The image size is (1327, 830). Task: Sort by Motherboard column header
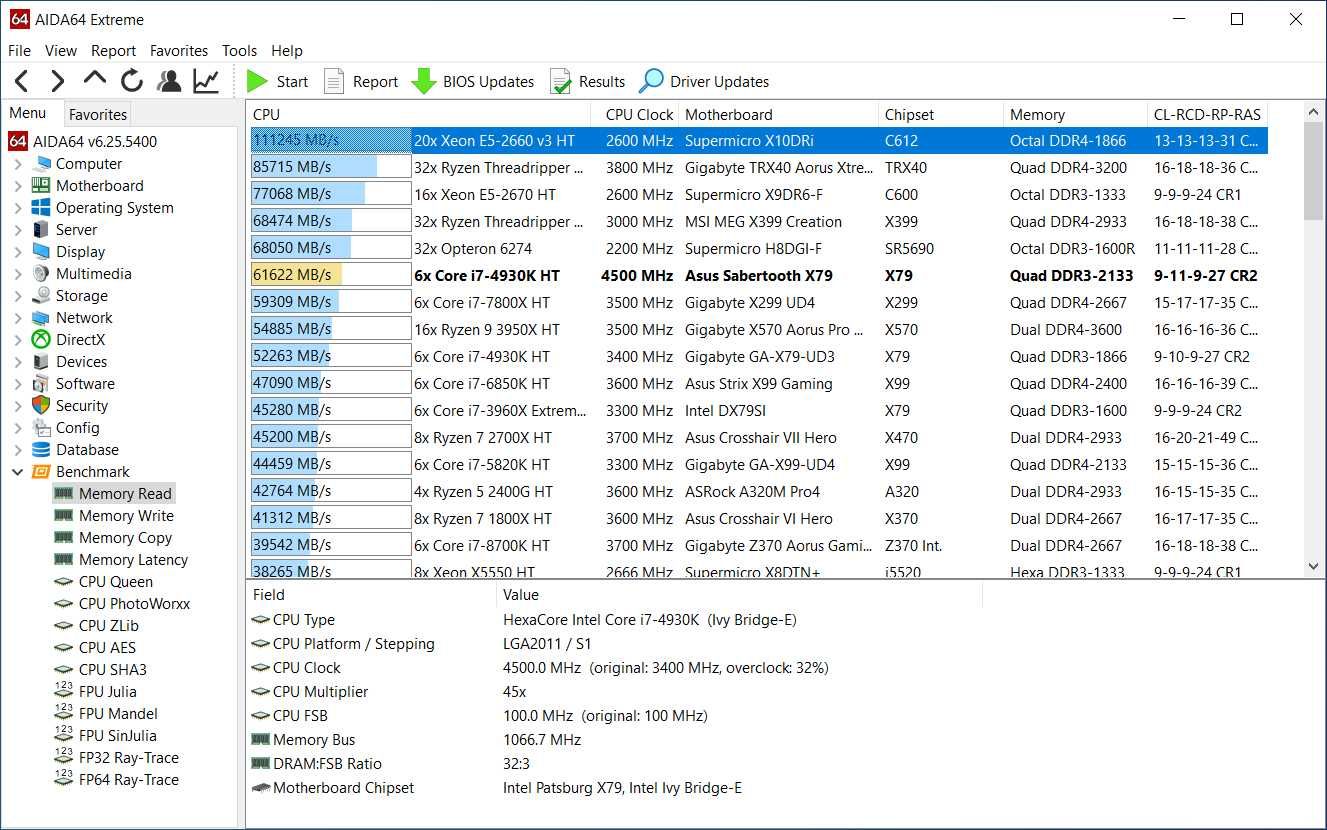[779, 114]
